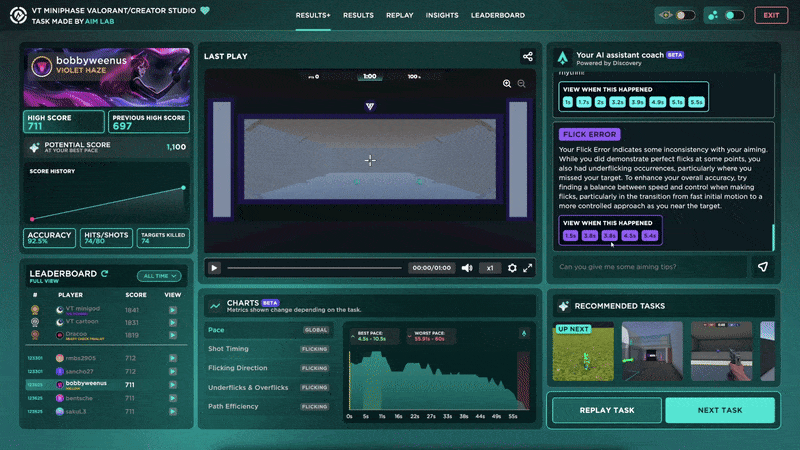Image resolution: width=800 pixels, height=450 pixels.
Task: Change the x1 playback speed selector
Action: coord(490,268)
